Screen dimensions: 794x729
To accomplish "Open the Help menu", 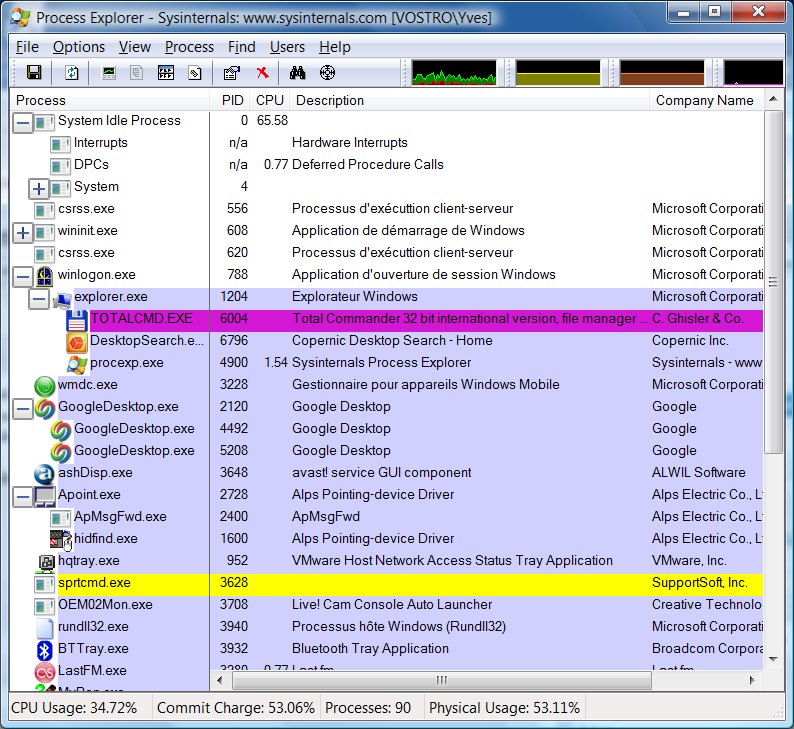I will pos(335,47).
